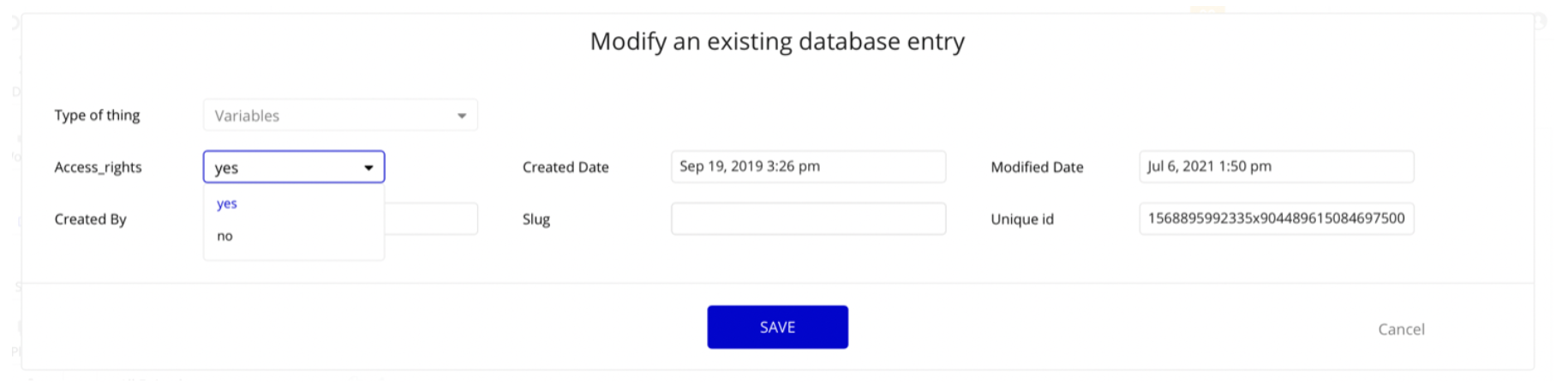
Task: Click the "Unique id" label
Action: (1022, 219)
